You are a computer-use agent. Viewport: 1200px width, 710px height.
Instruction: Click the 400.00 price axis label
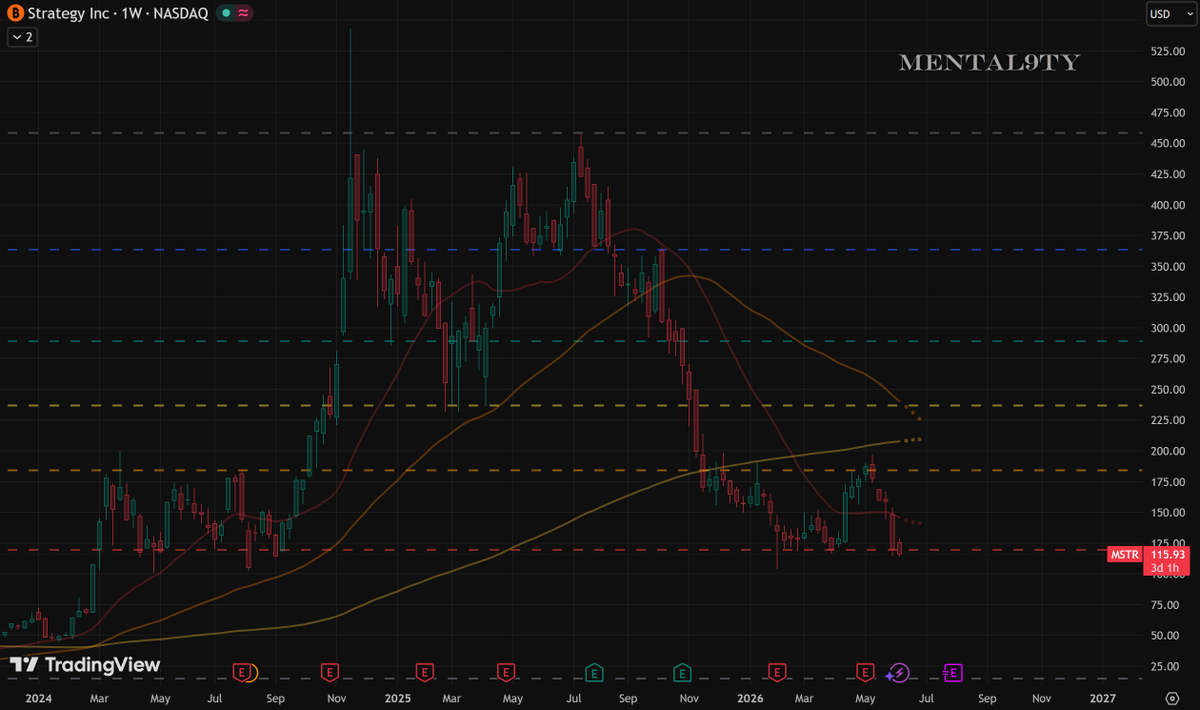[x=1167, y=205]
